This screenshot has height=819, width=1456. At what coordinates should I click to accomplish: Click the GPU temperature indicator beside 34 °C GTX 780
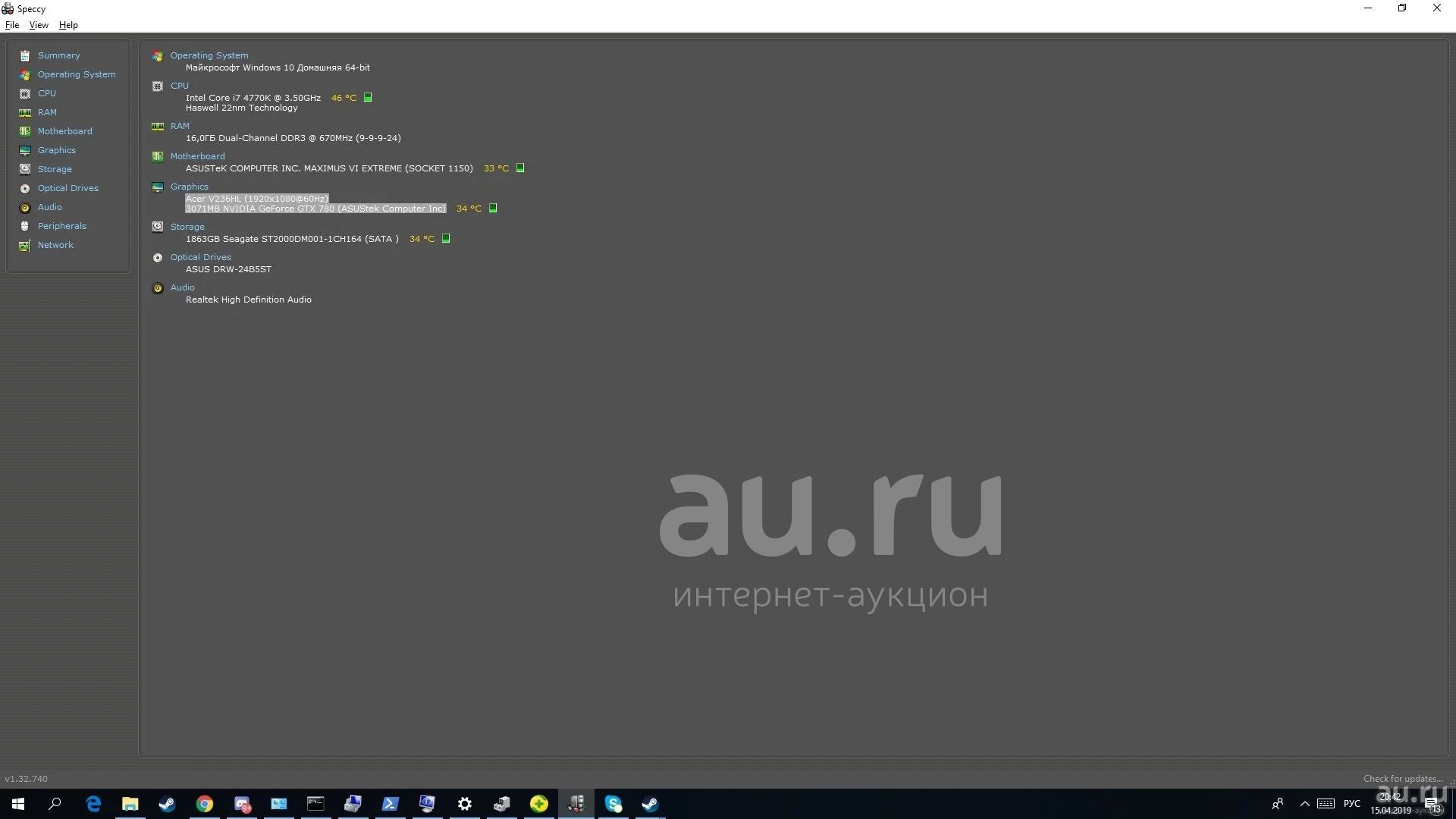tap(493, 208)
